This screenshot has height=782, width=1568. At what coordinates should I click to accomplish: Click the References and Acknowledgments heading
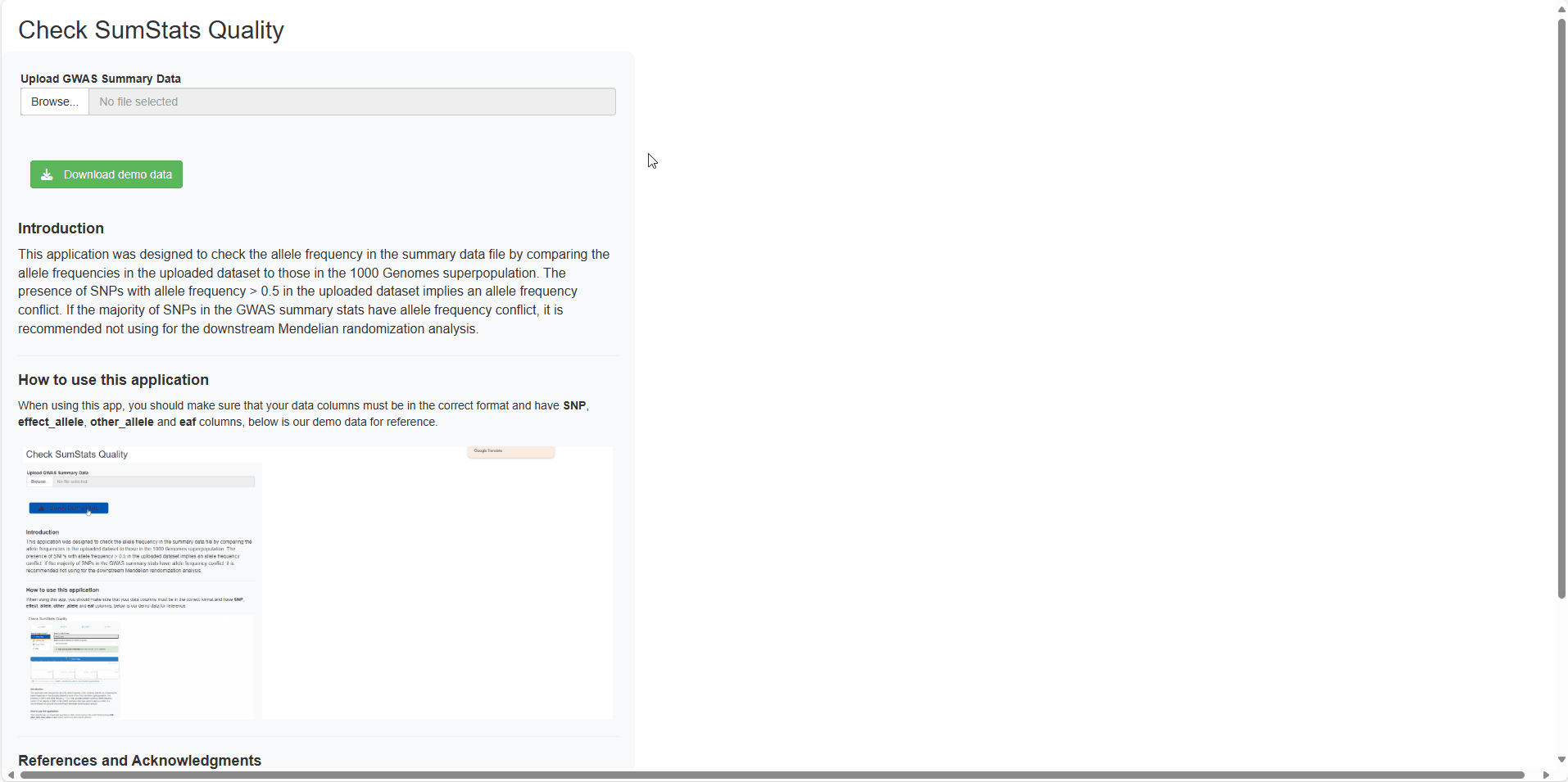(139, 761)
